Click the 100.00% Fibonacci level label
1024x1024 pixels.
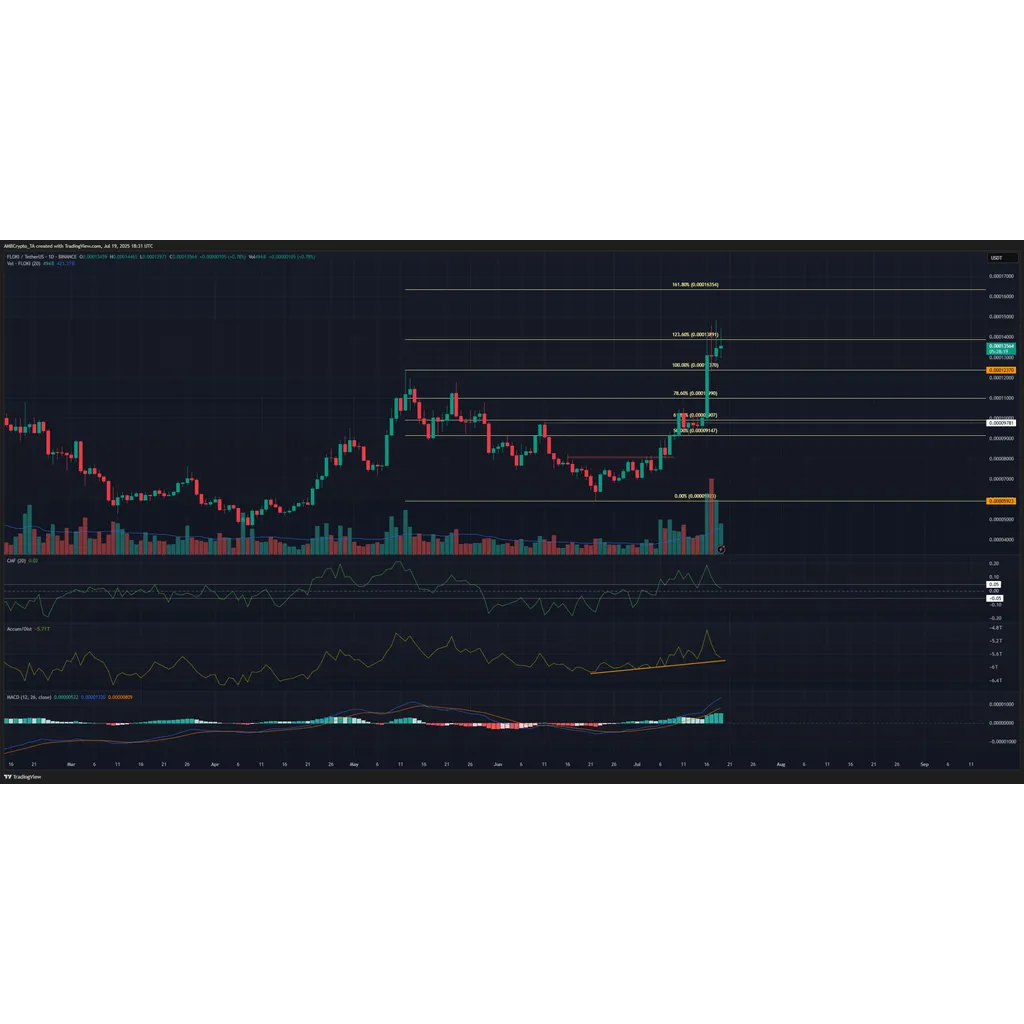695,365
